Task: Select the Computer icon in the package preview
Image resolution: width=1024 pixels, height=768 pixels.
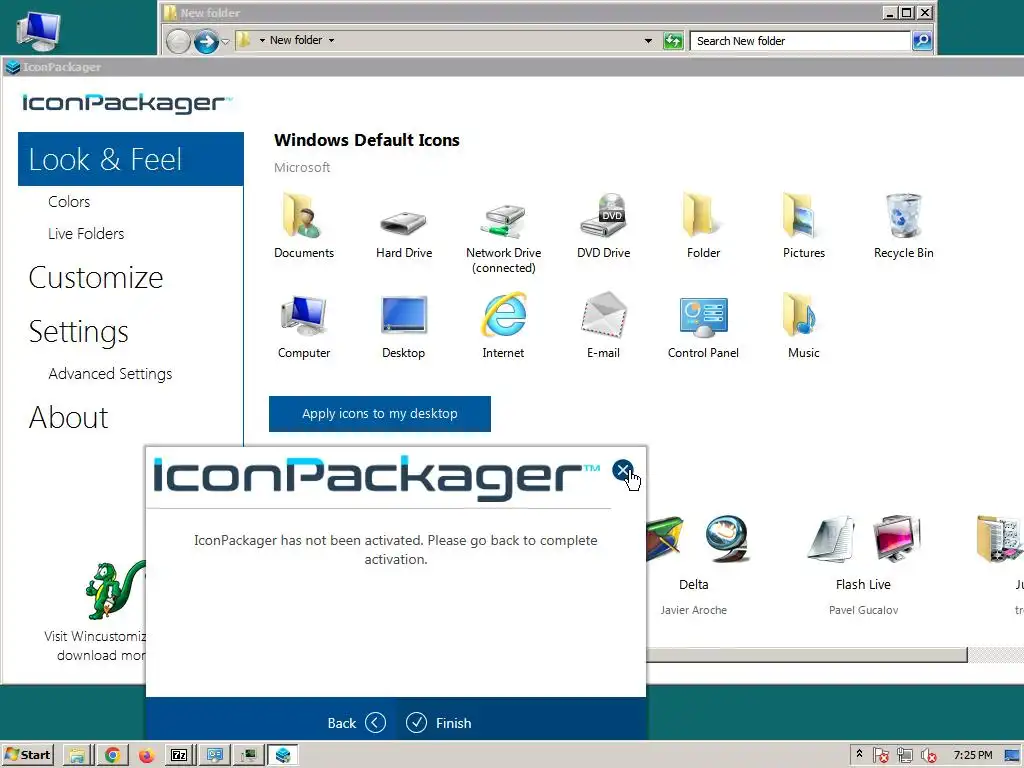Action: pyautogui.click(x=304, y=315)
